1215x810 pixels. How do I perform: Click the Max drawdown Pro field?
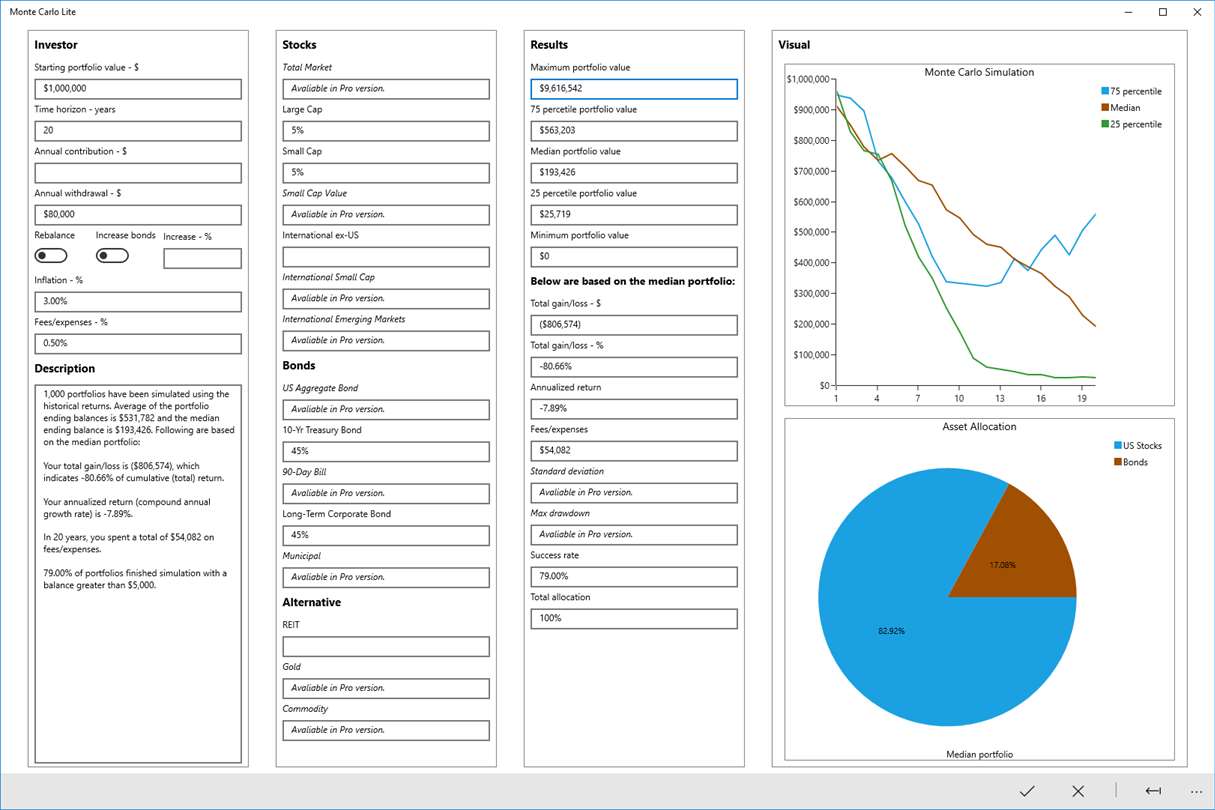[x=634, y=535]
